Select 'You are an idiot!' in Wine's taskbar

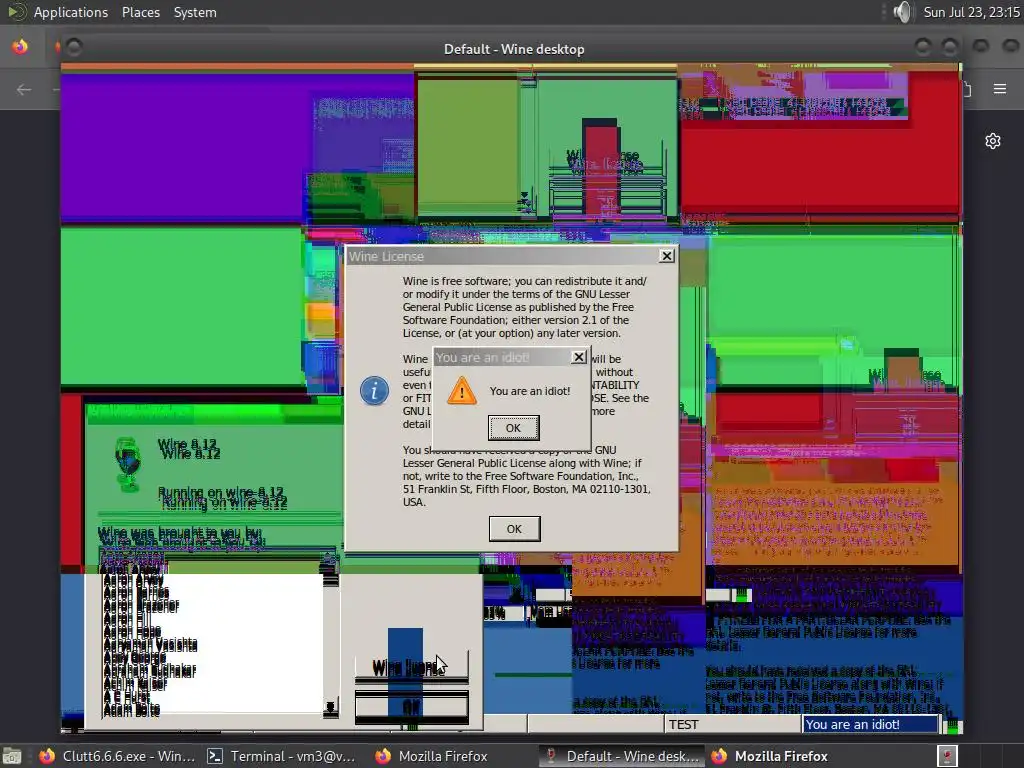pos(871,724)
